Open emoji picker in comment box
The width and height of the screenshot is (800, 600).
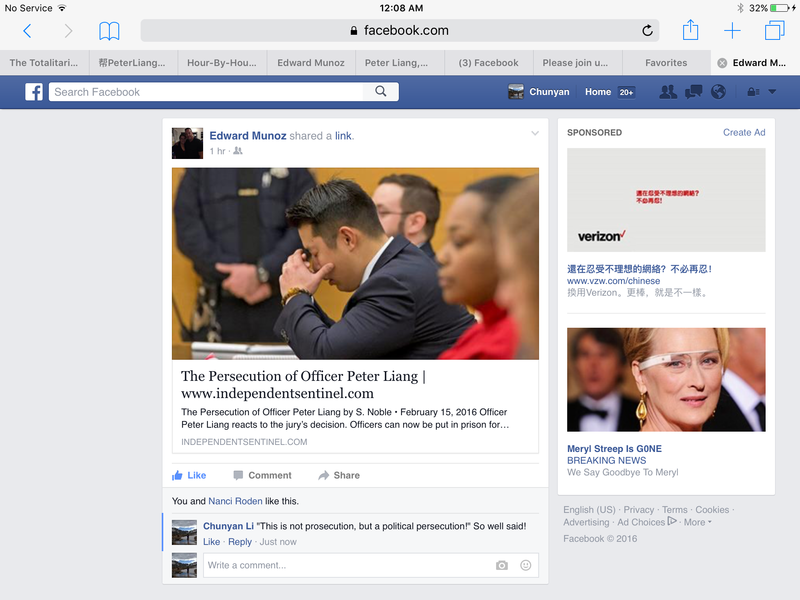[526, 565]
